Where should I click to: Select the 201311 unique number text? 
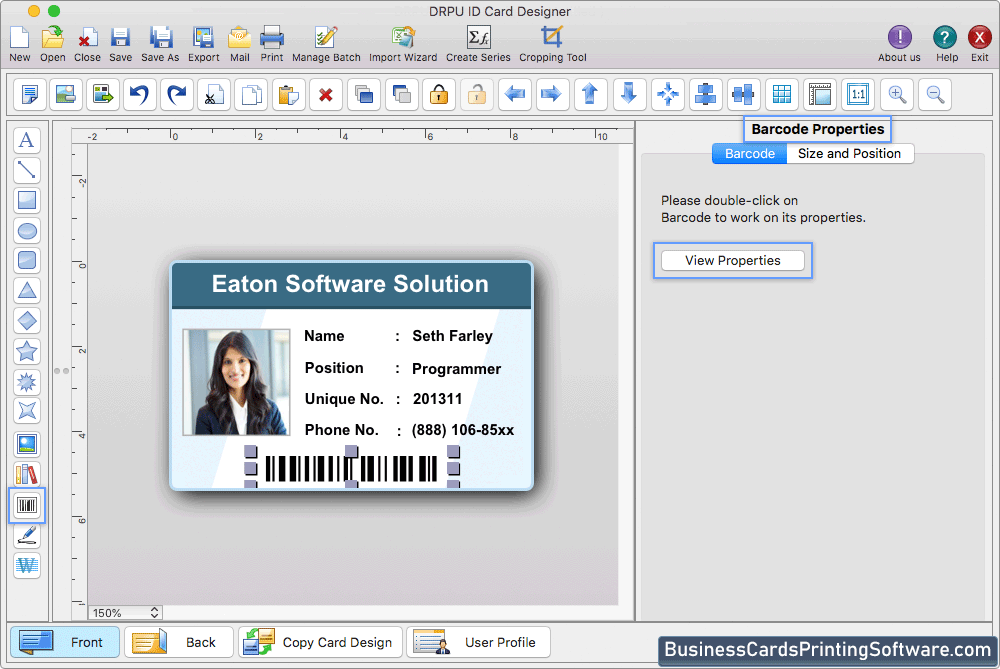point(438,399)
